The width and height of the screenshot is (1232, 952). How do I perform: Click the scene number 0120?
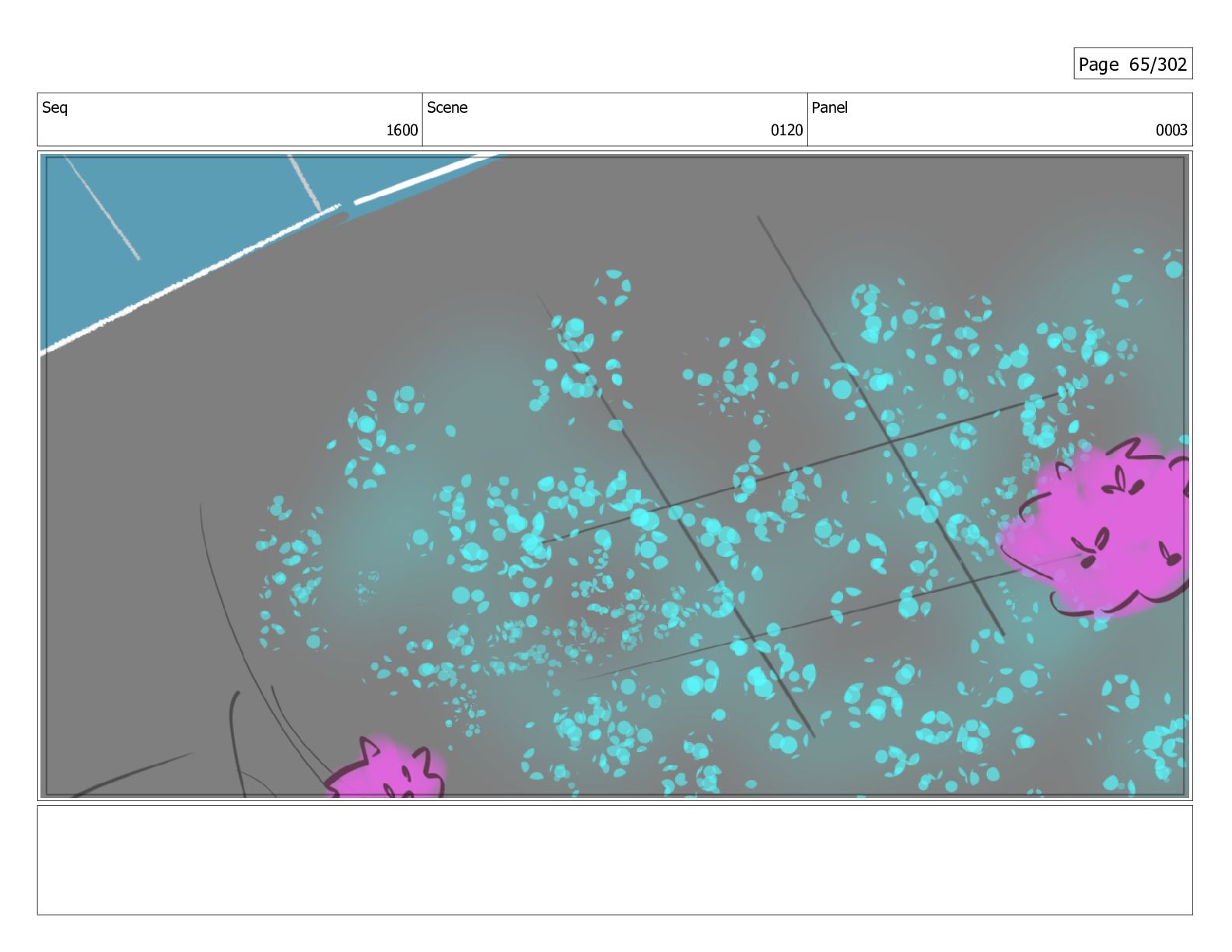point(786,130)
